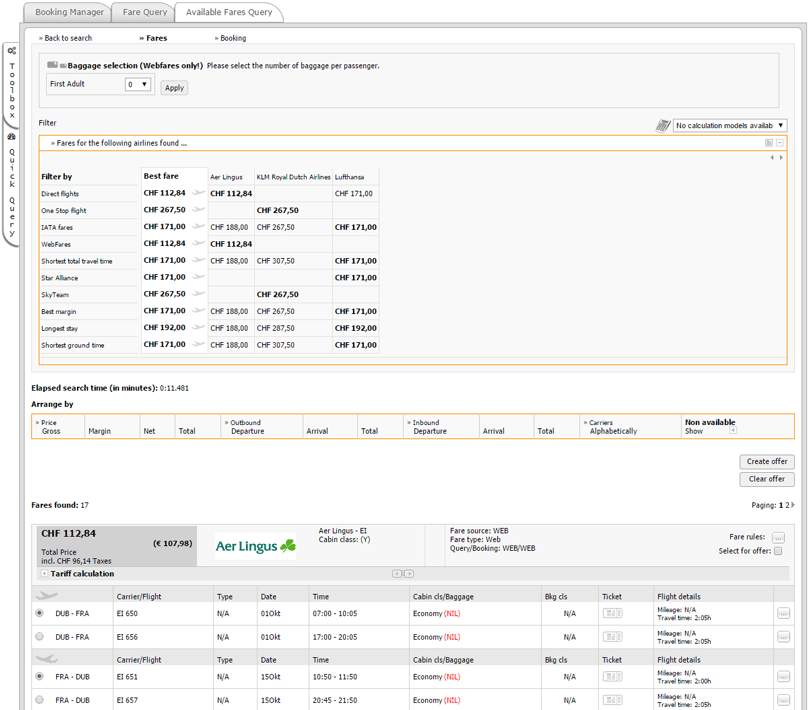Viewport: 810px width, 710px height.
Task: Click the plane icon in the Direct flights row
Action: (198, 193)
